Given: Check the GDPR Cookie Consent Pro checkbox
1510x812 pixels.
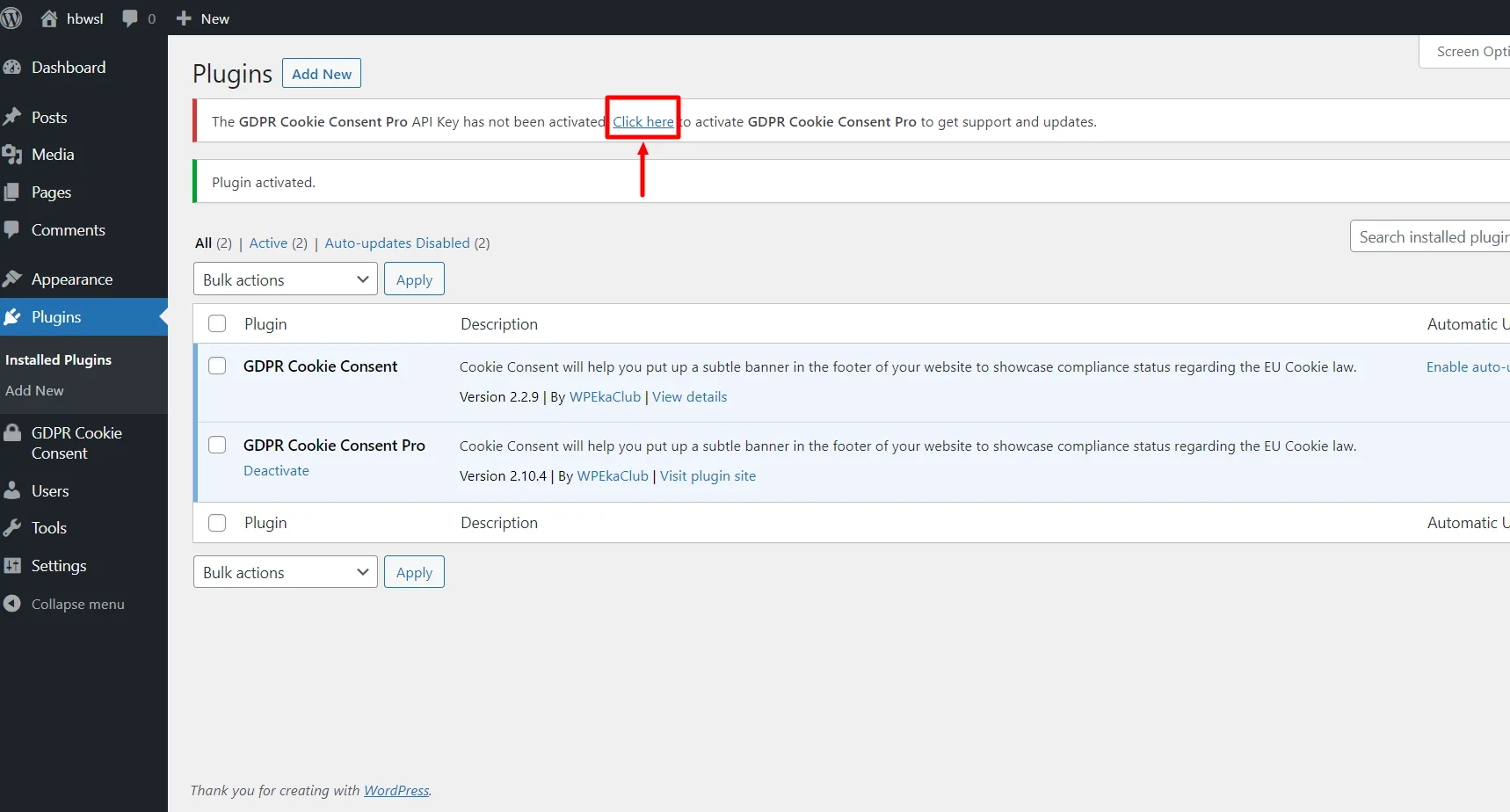Looking at the screenshot, I should (x=217, y=444).
